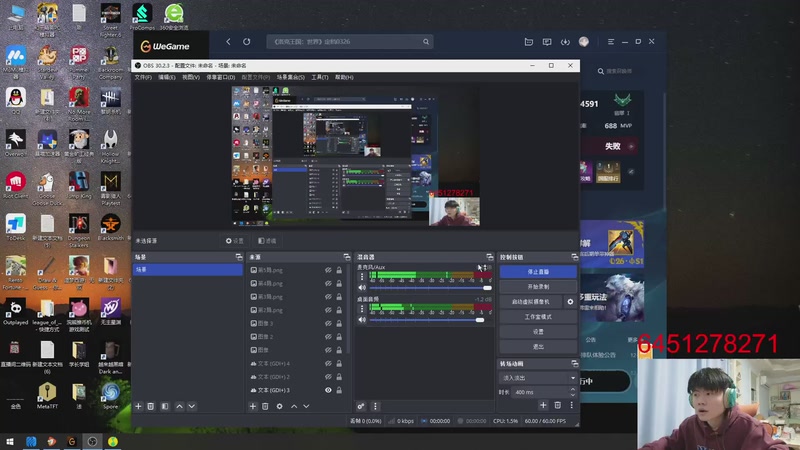The image size is (800, 450).
Task: Click the 启动虚拟摄像机 button
Action: click(531, 302)
